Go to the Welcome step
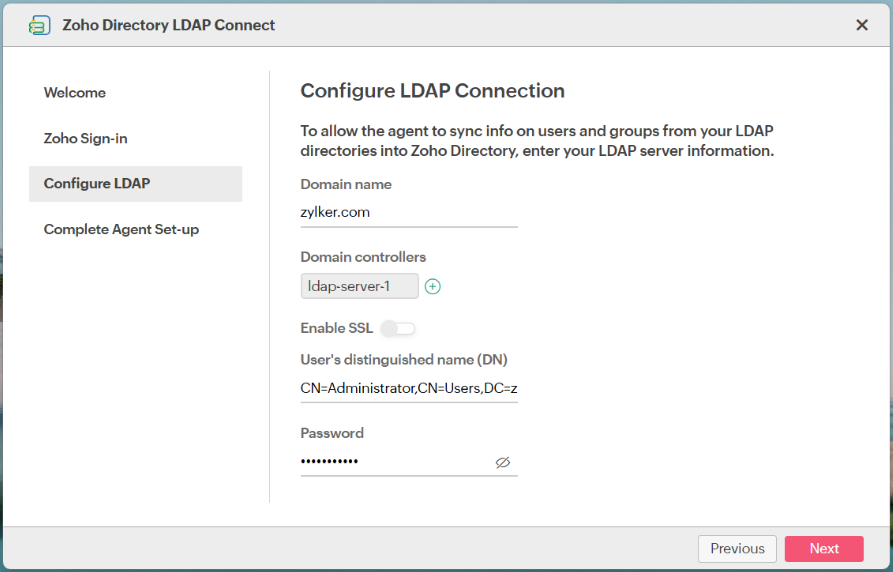The width and height of the screenshot is (893, 572). click(x=75, y=93)
